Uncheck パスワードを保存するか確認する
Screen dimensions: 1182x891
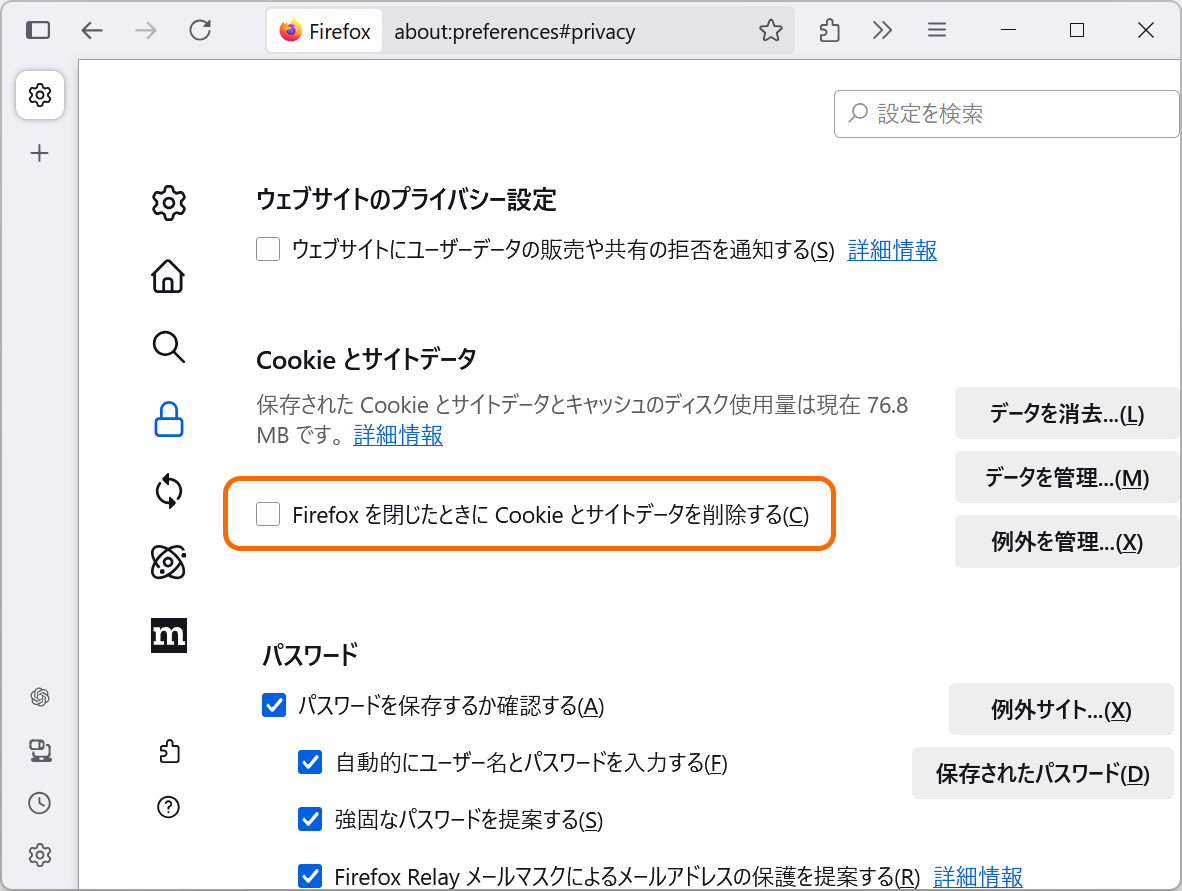(274, 705)
